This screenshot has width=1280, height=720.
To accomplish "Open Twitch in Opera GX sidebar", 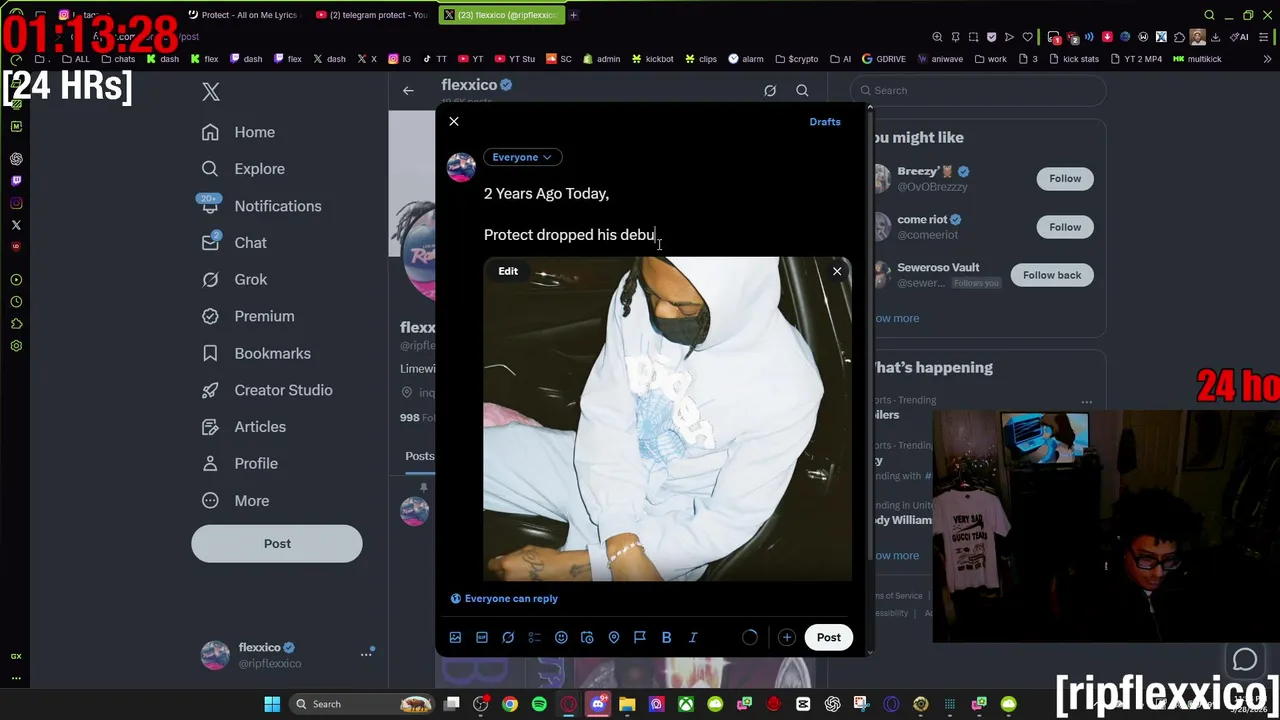I will (16, 181).
